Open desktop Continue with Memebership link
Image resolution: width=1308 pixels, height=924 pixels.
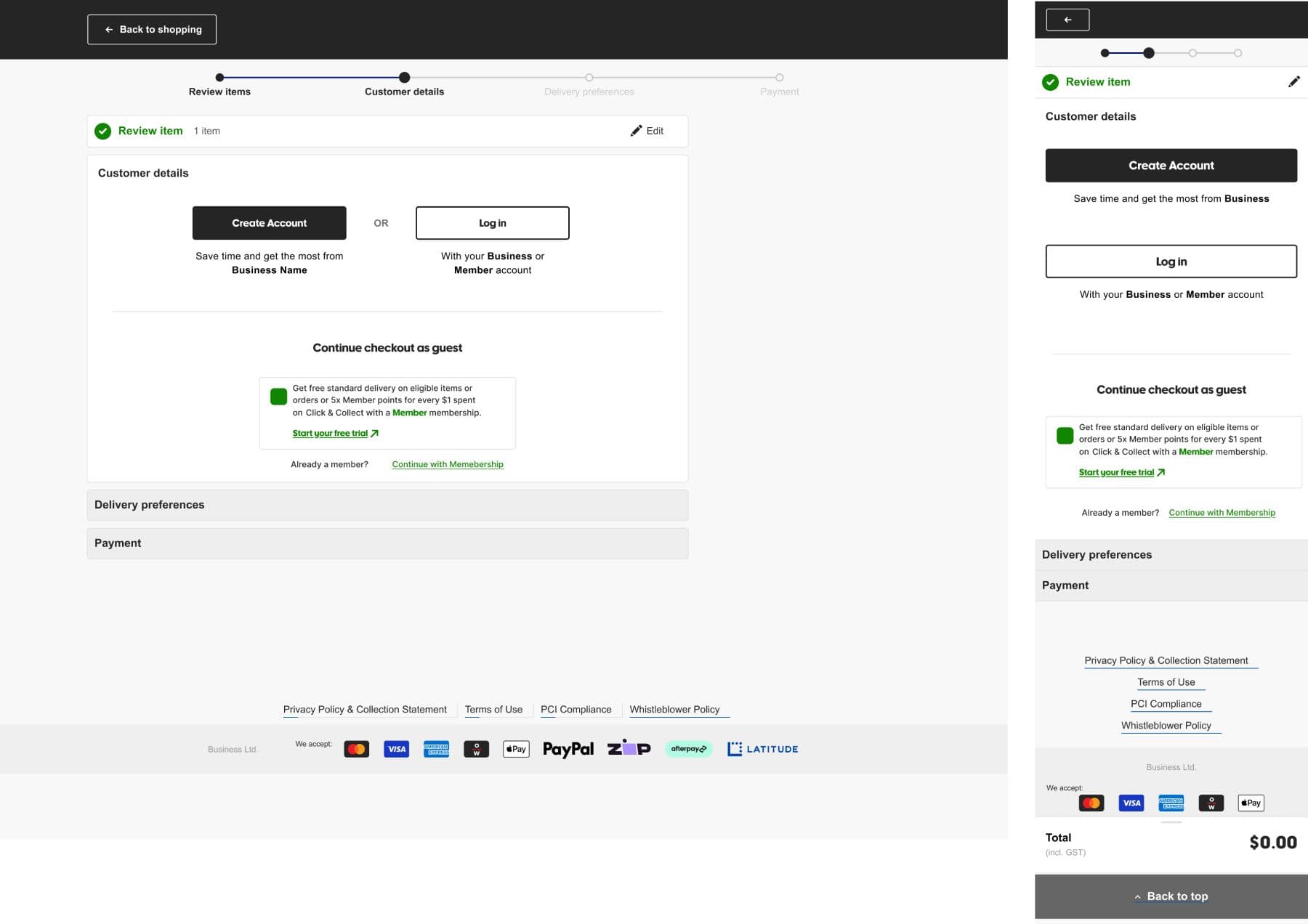(448, 465)
